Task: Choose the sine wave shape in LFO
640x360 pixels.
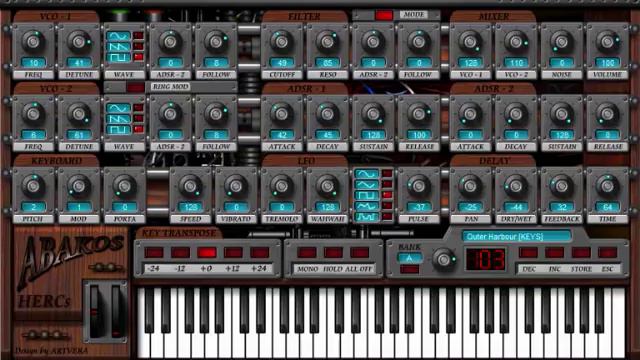Action: (x=367, y=174)
